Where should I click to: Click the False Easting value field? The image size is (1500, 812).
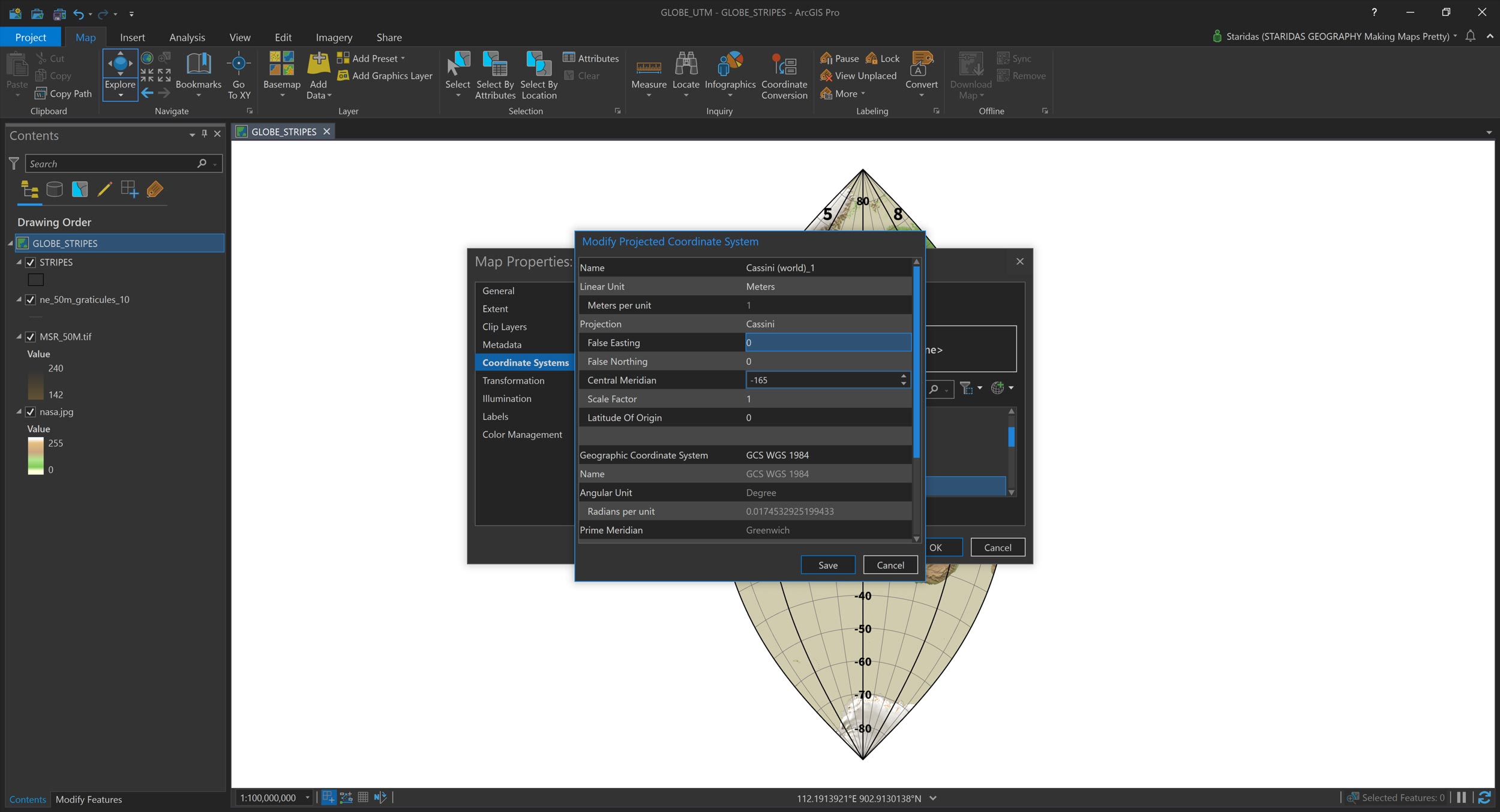827,342
